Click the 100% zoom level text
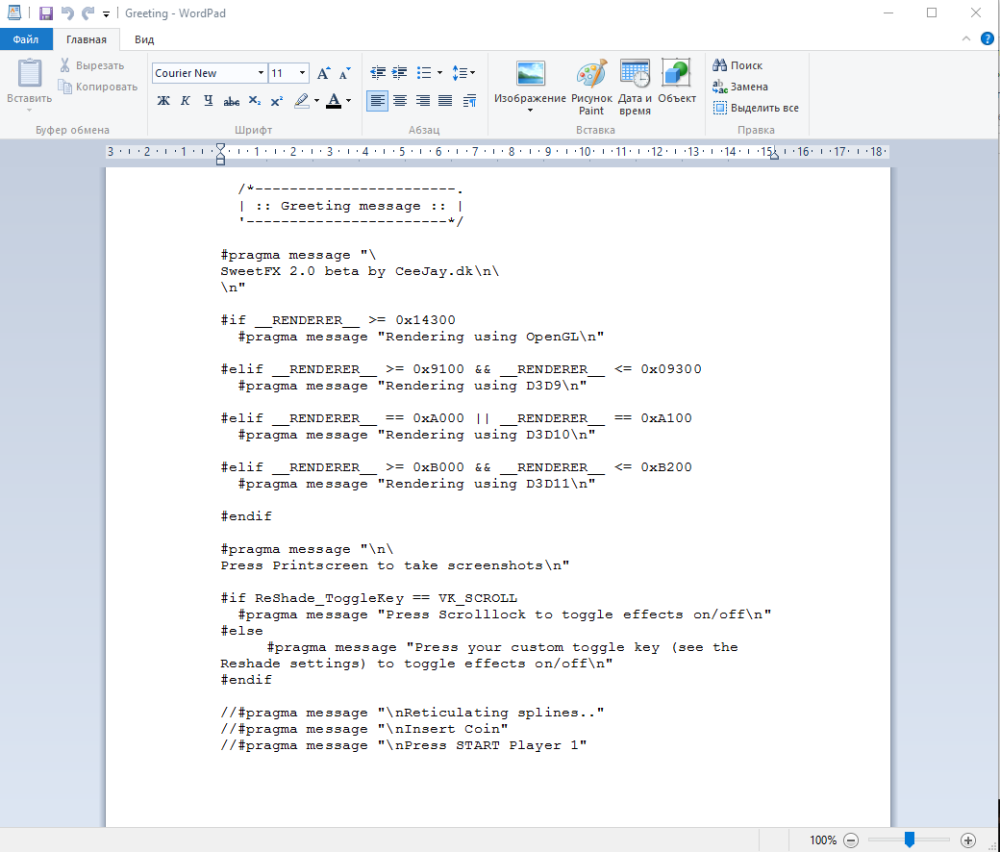 [x=823, y=841]
